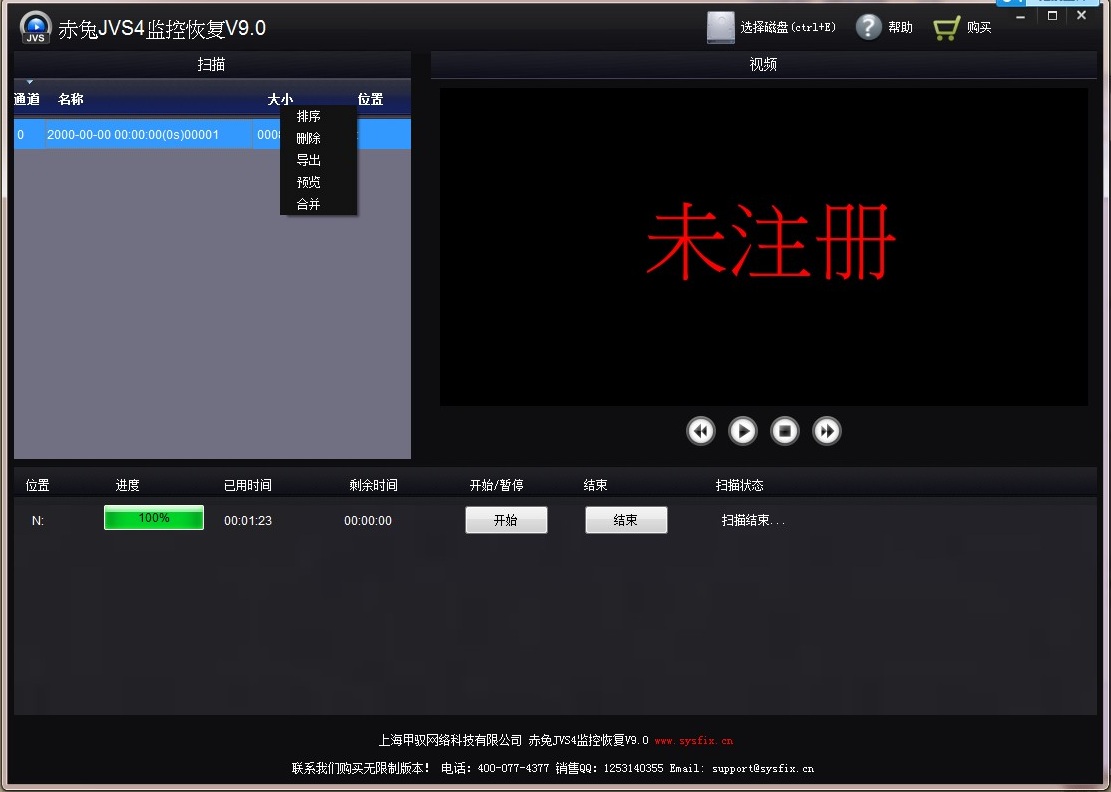Image resolution: width=1111 pixels, height=792 pixels.
Task: Click the sales QQ number 1253140355
Action: (x=633, y=769)
